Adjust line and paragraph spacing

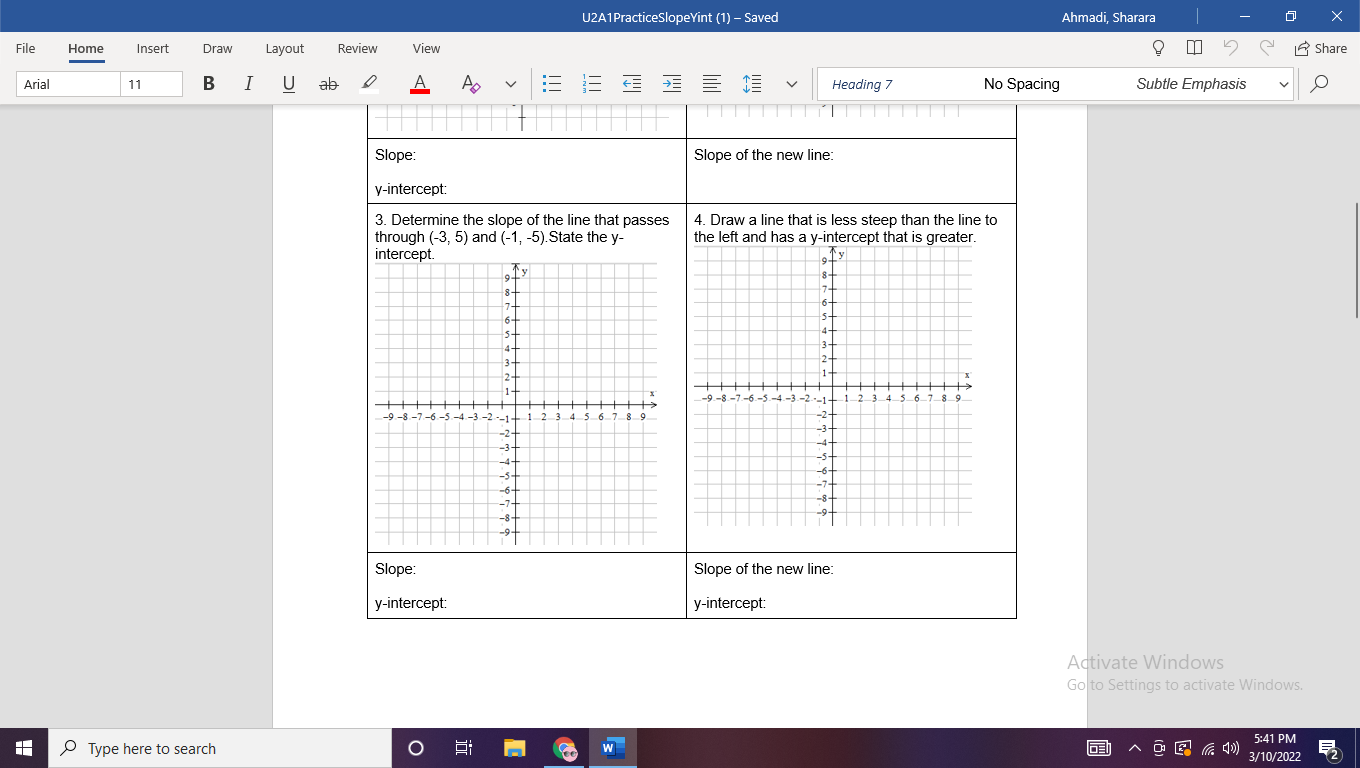[751, 84]
